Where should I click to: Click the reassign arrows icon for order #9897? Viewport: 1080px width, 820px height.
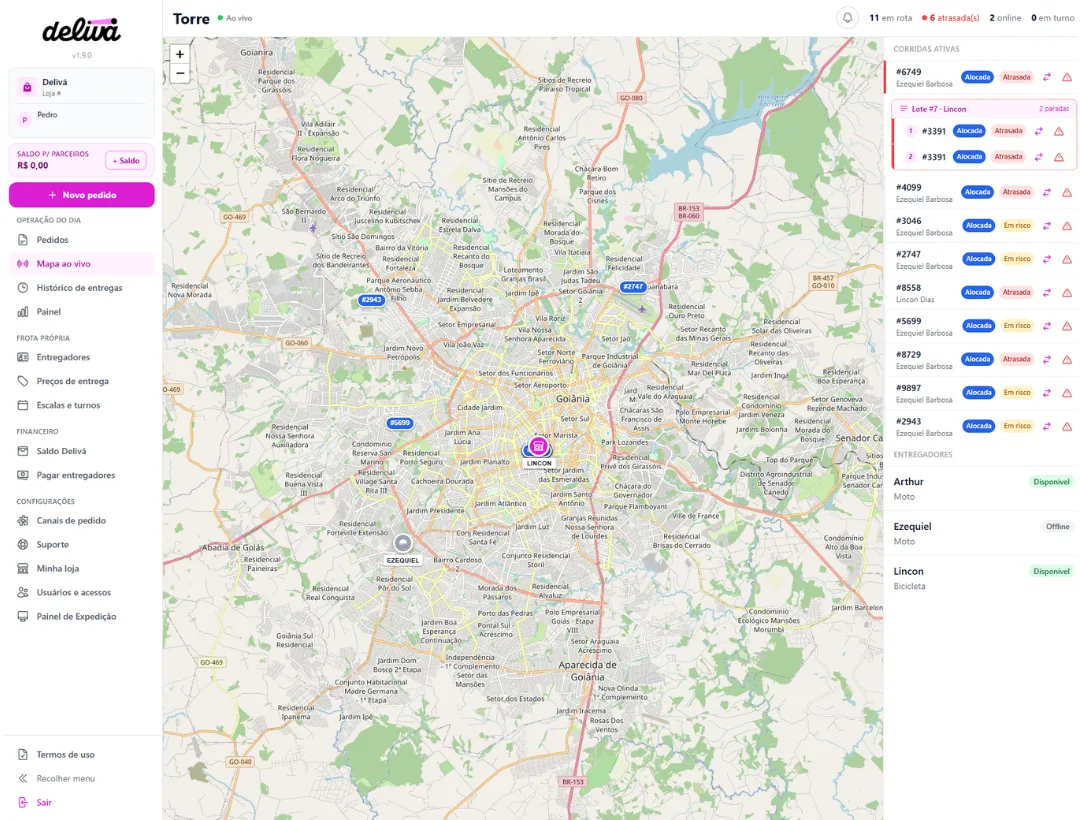(x=1046, y=393)
